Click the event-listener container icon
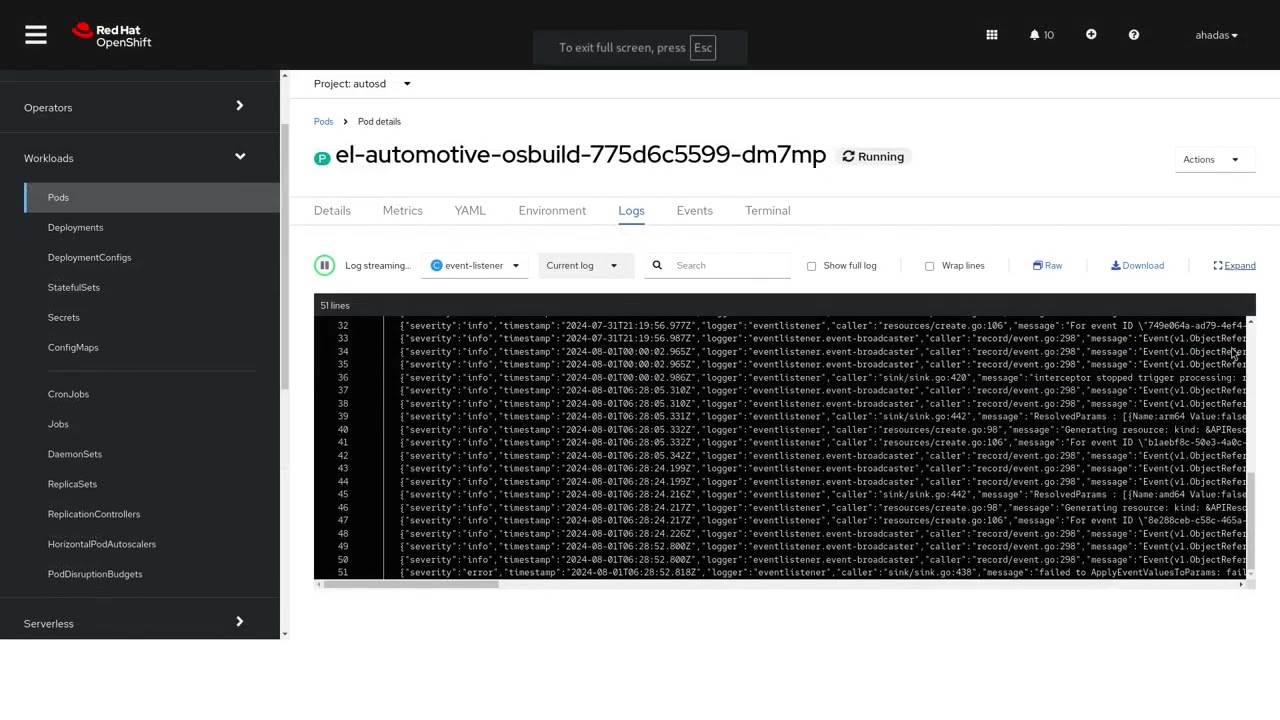 pyautogui.click(x=436, y=265)
